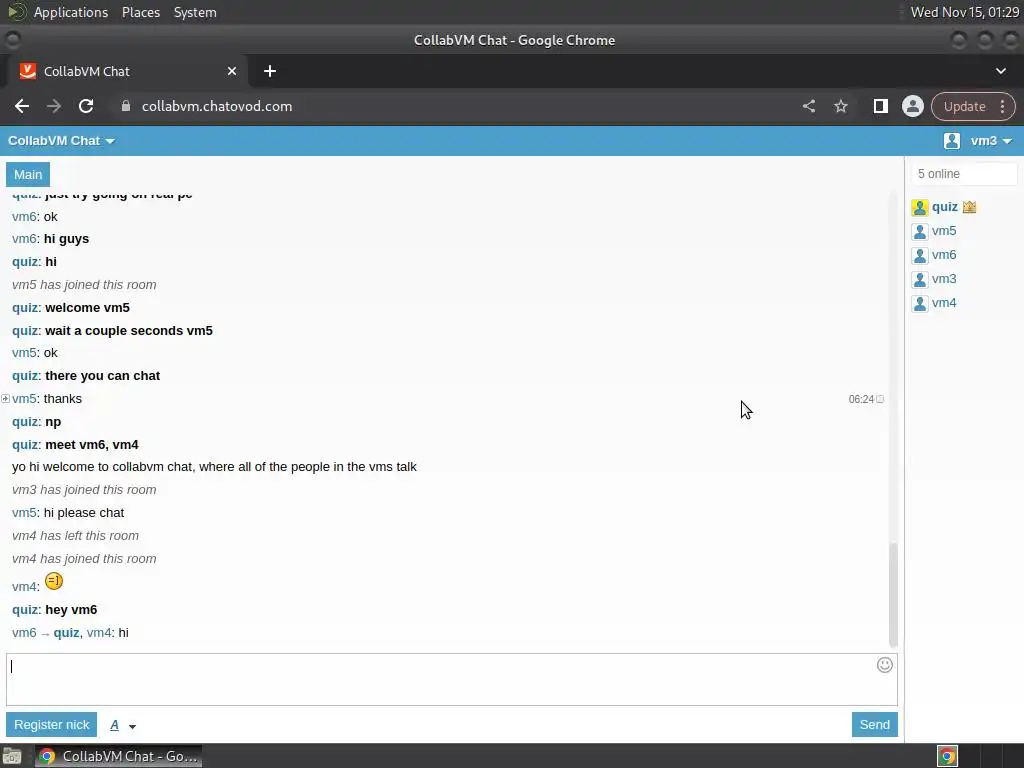Click the smiley emoticon in vm4's message
This screenshot has height=768, width=1024.
point(54,581)
